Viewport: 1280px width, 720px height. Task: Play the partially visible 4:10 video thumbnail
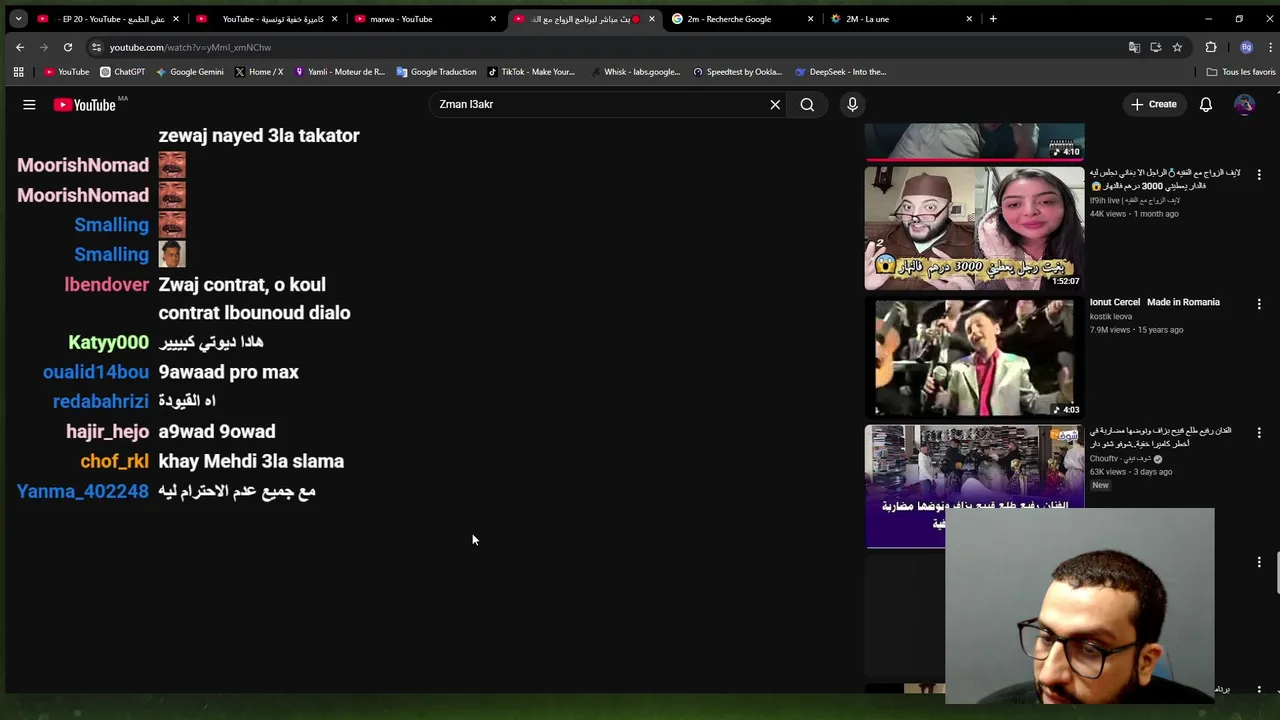click(x=974, y=141)
